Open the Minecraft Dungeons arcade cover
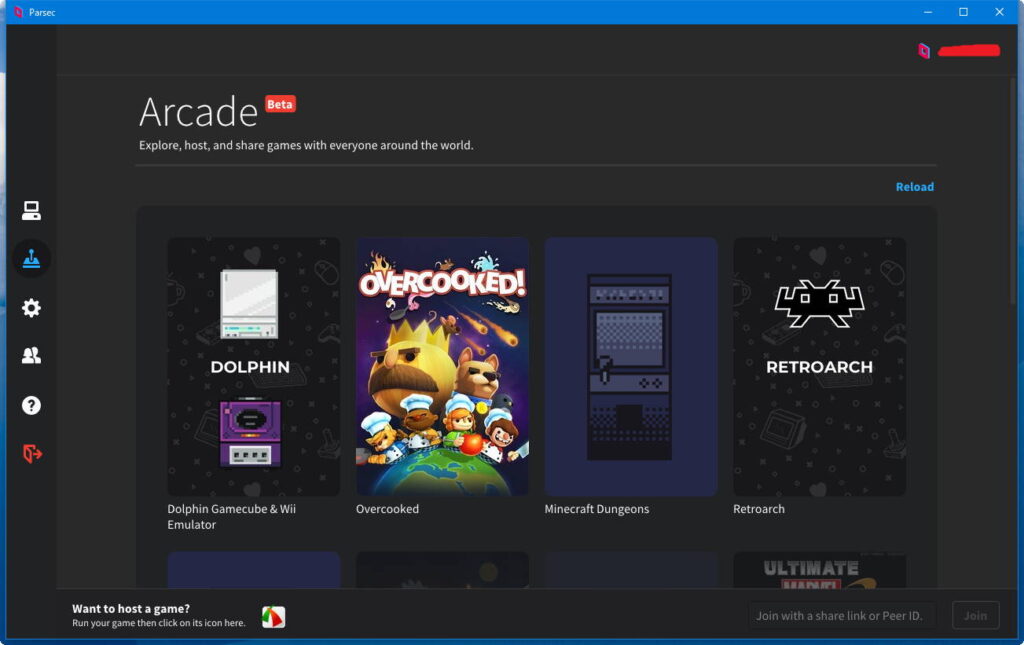 631,366
